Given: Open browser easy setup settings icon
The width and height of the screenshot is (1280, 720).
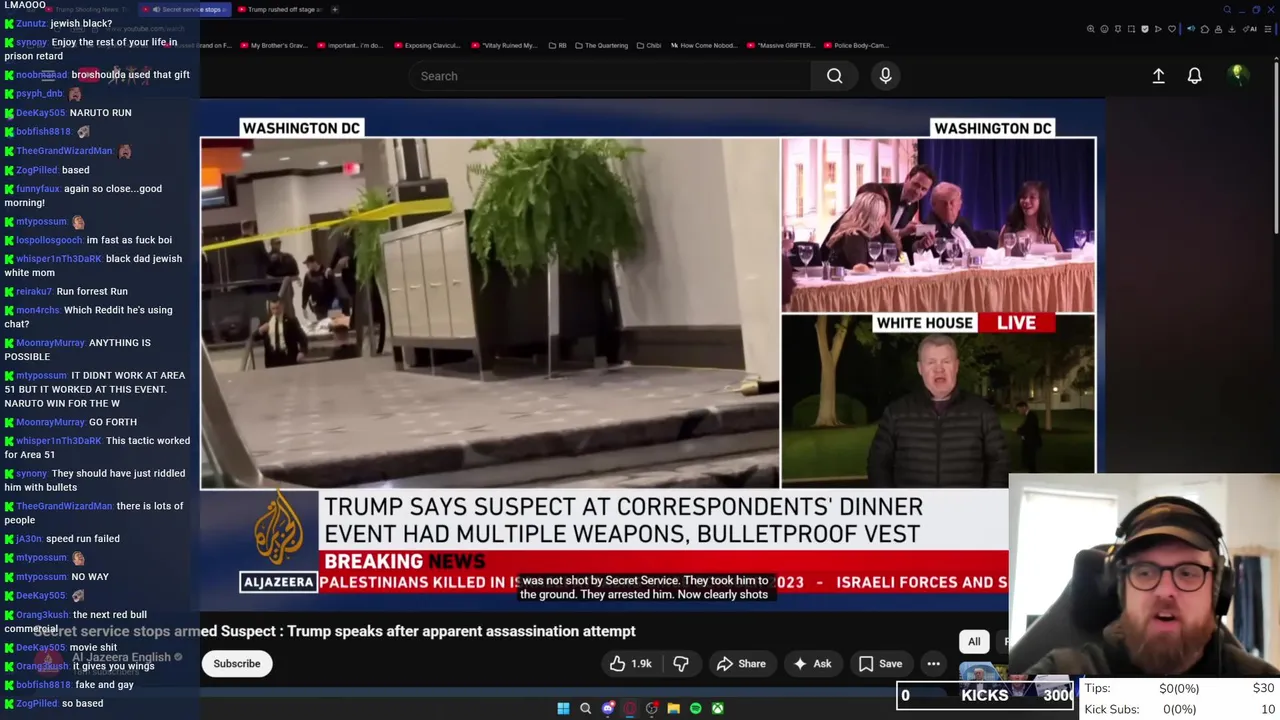Looking at the screenshot, I should click(x=1267, y=29).
